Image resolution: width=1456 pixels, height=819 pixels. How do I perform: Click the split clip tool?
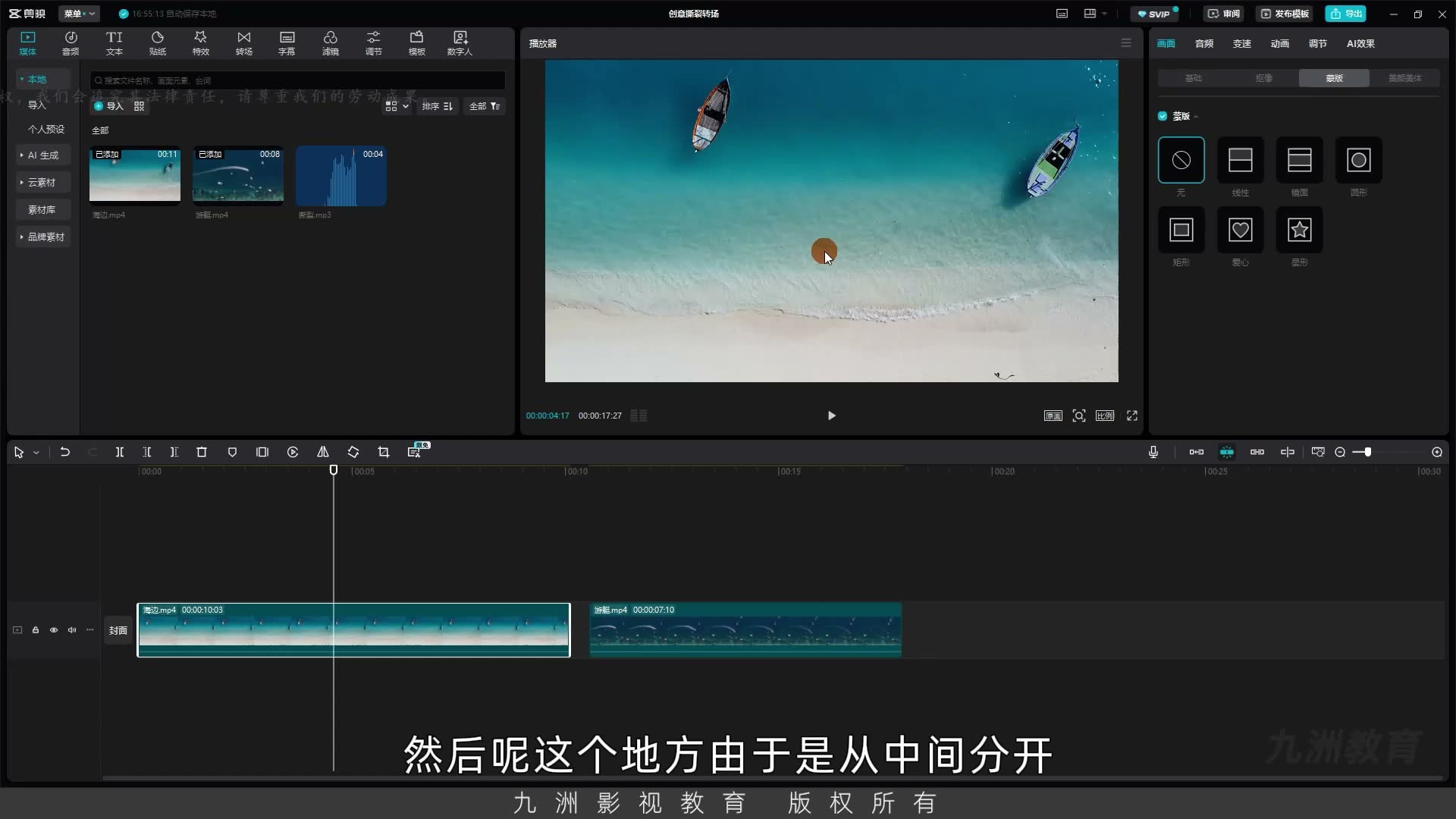tap(119, 452)
